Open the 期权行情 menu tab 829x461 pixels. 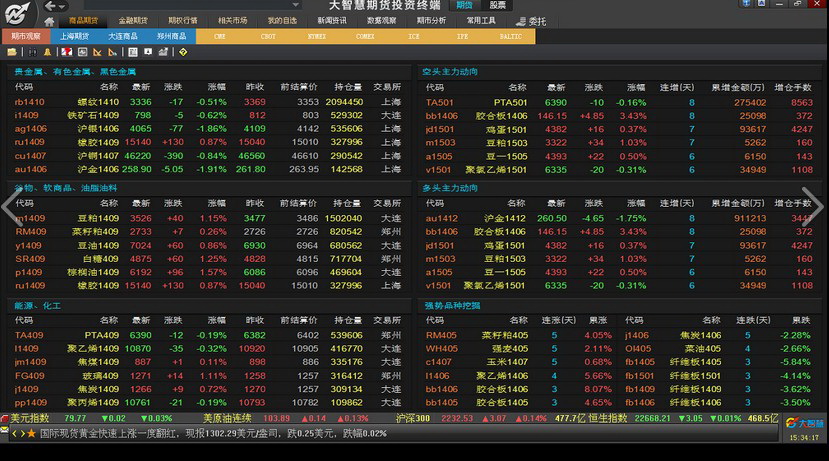point(183,21)
